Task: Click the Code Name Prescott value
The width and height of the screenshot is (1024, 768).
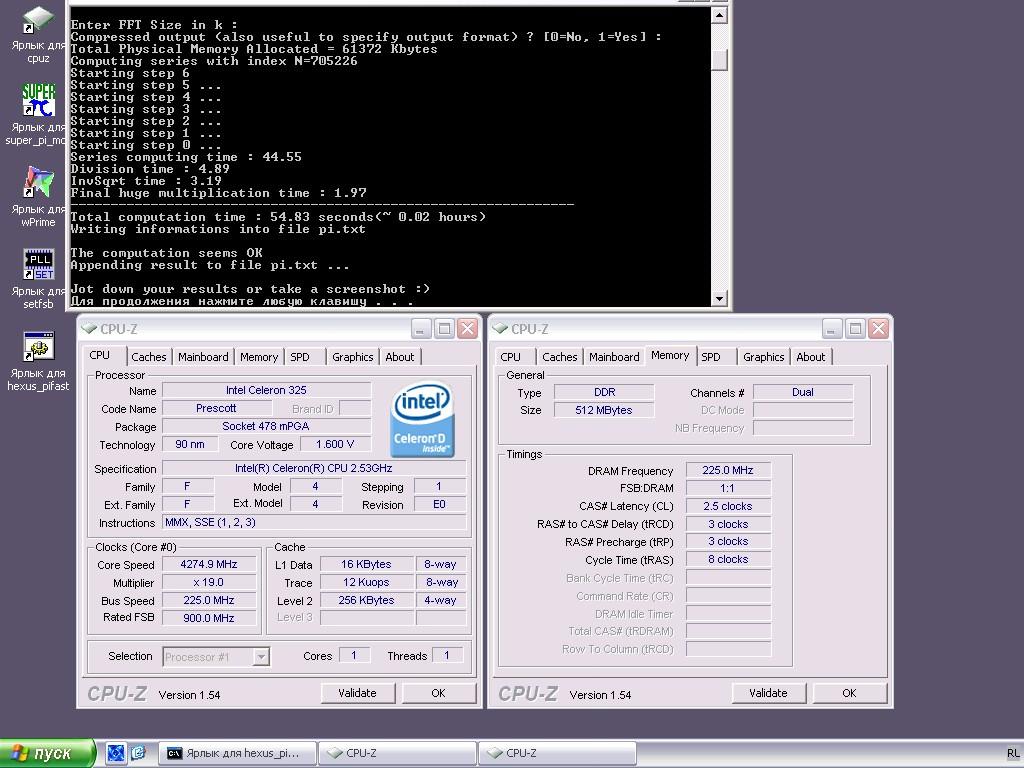Action: coord(217,408)
